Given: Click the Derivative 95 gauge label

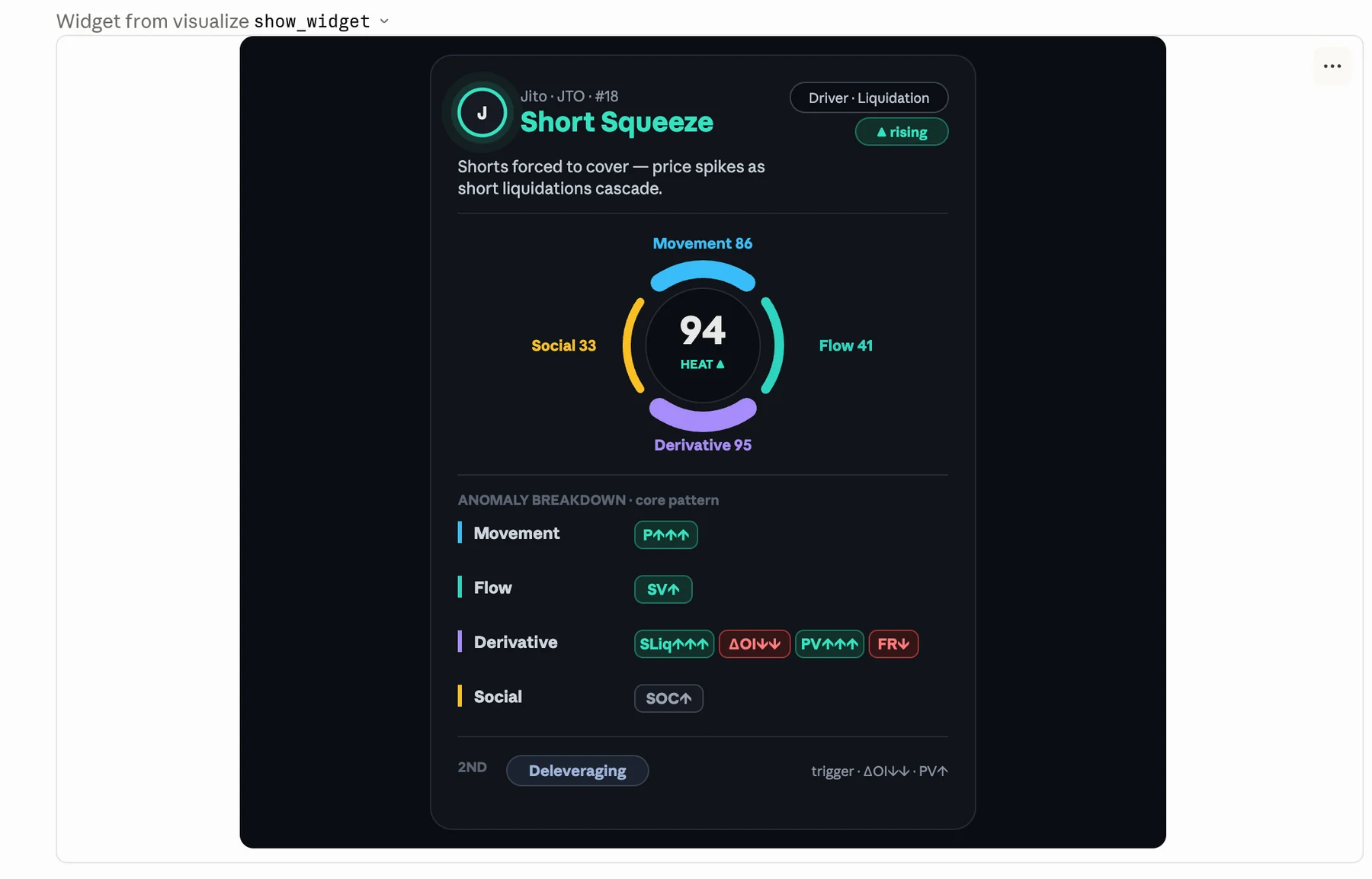Looking at the screenshot, I should tap(702, 444).
